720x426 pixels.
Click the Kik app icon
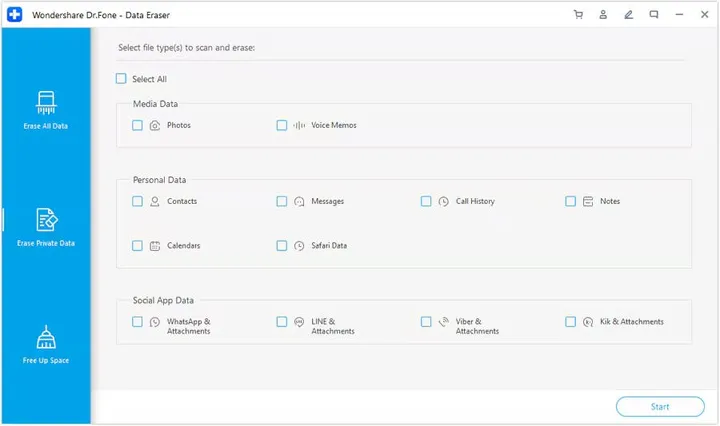pos(588,322)
